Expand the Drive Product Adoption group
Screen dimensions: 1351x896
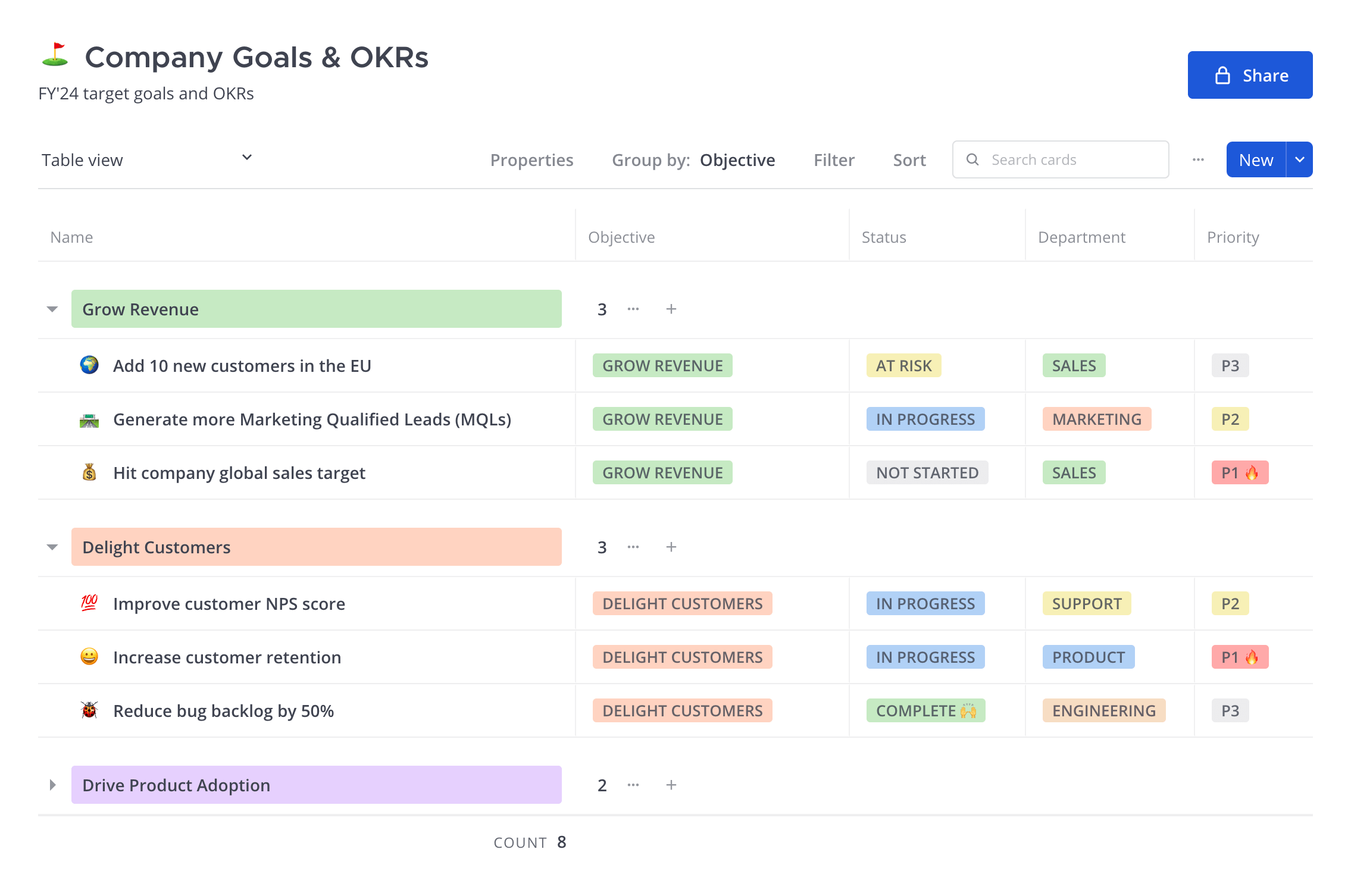pos(52,785)
